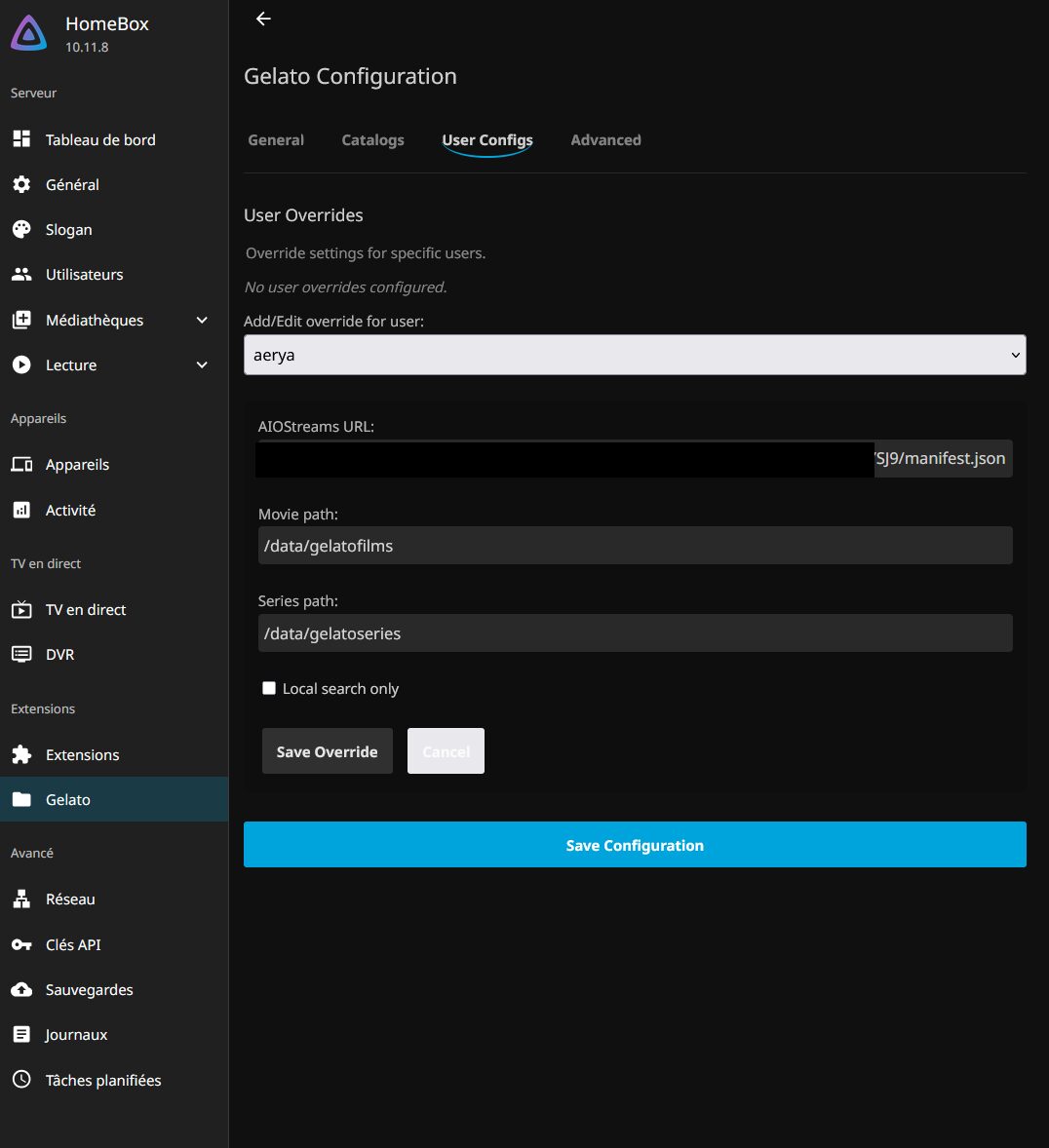Image resolution: width=1049 pixels, height=1148 pixels.
Task: Switch to the Catalogs tab
Action: 372,139
